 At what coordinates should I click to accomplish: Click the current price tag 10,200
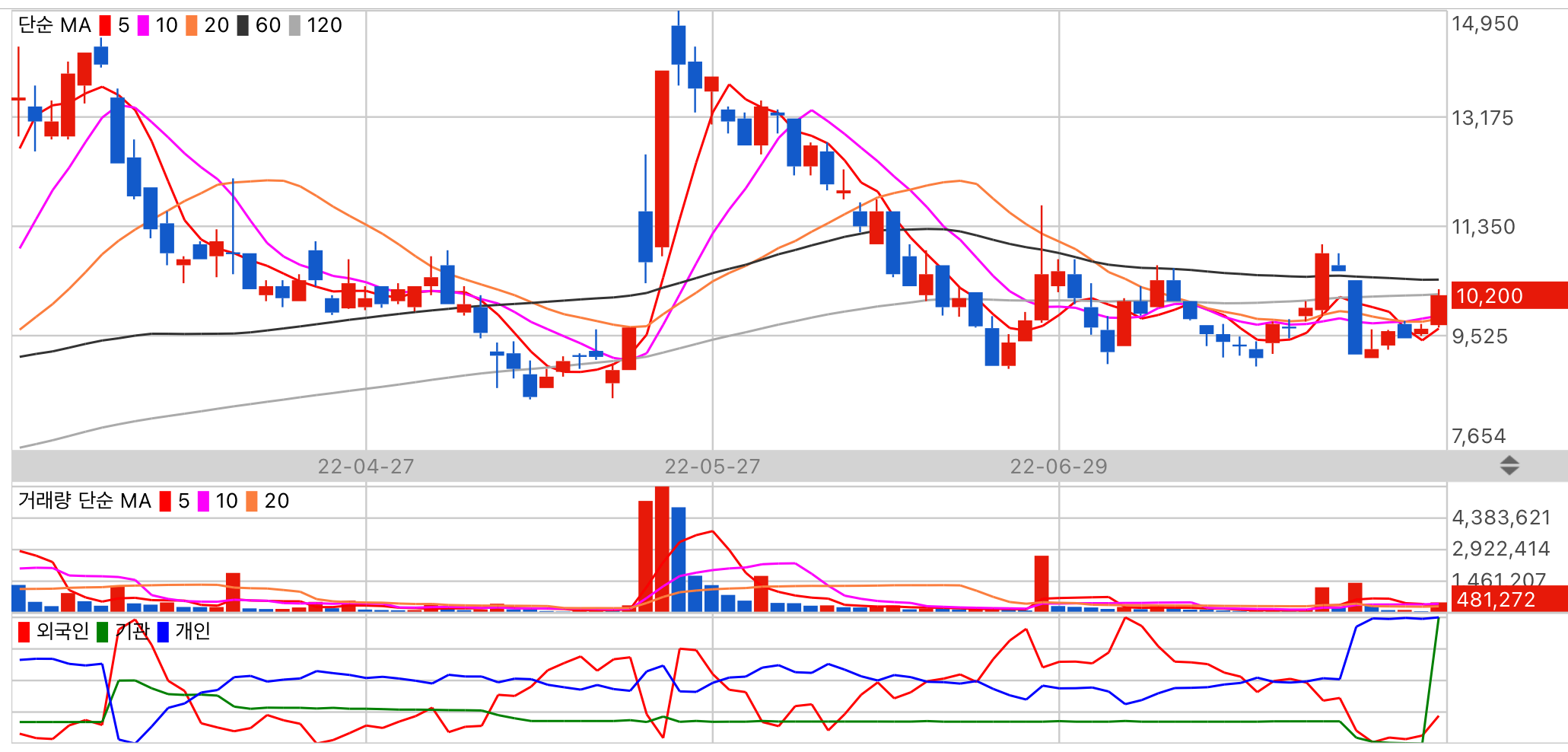[1509, 295]
